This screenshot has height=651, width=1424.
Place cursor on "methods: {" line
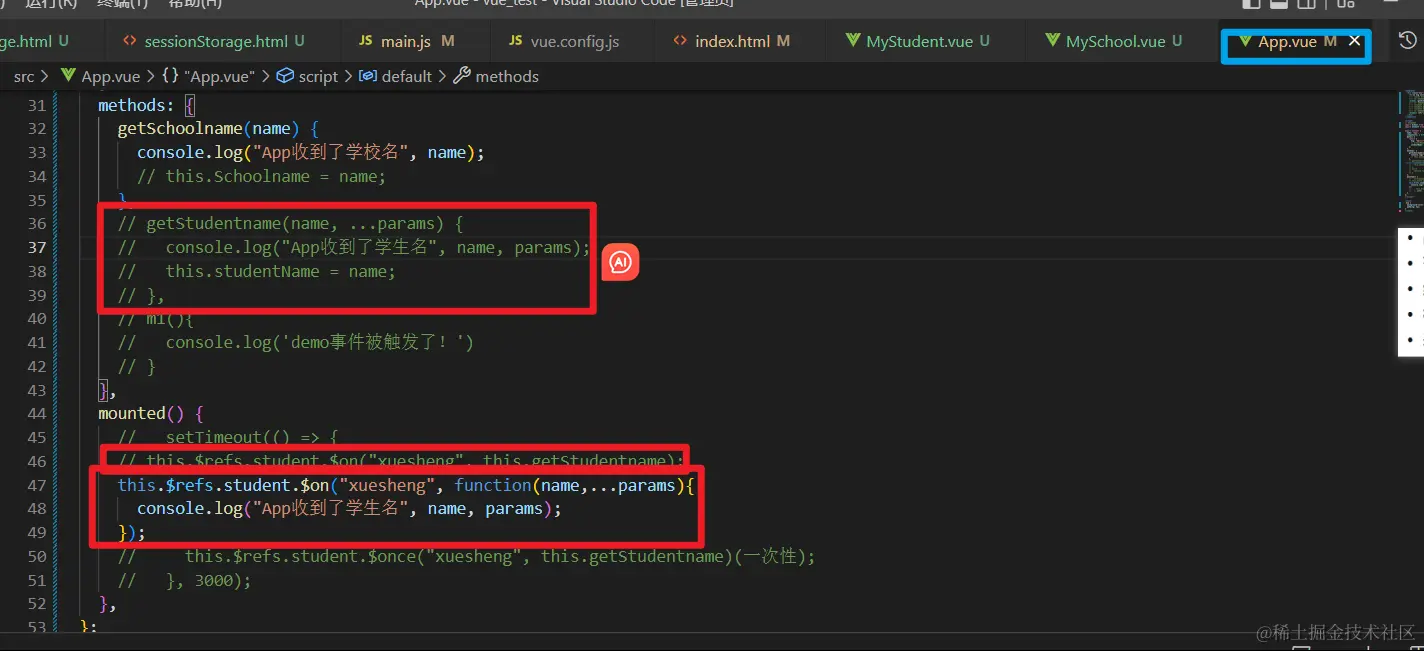[147, 105]
